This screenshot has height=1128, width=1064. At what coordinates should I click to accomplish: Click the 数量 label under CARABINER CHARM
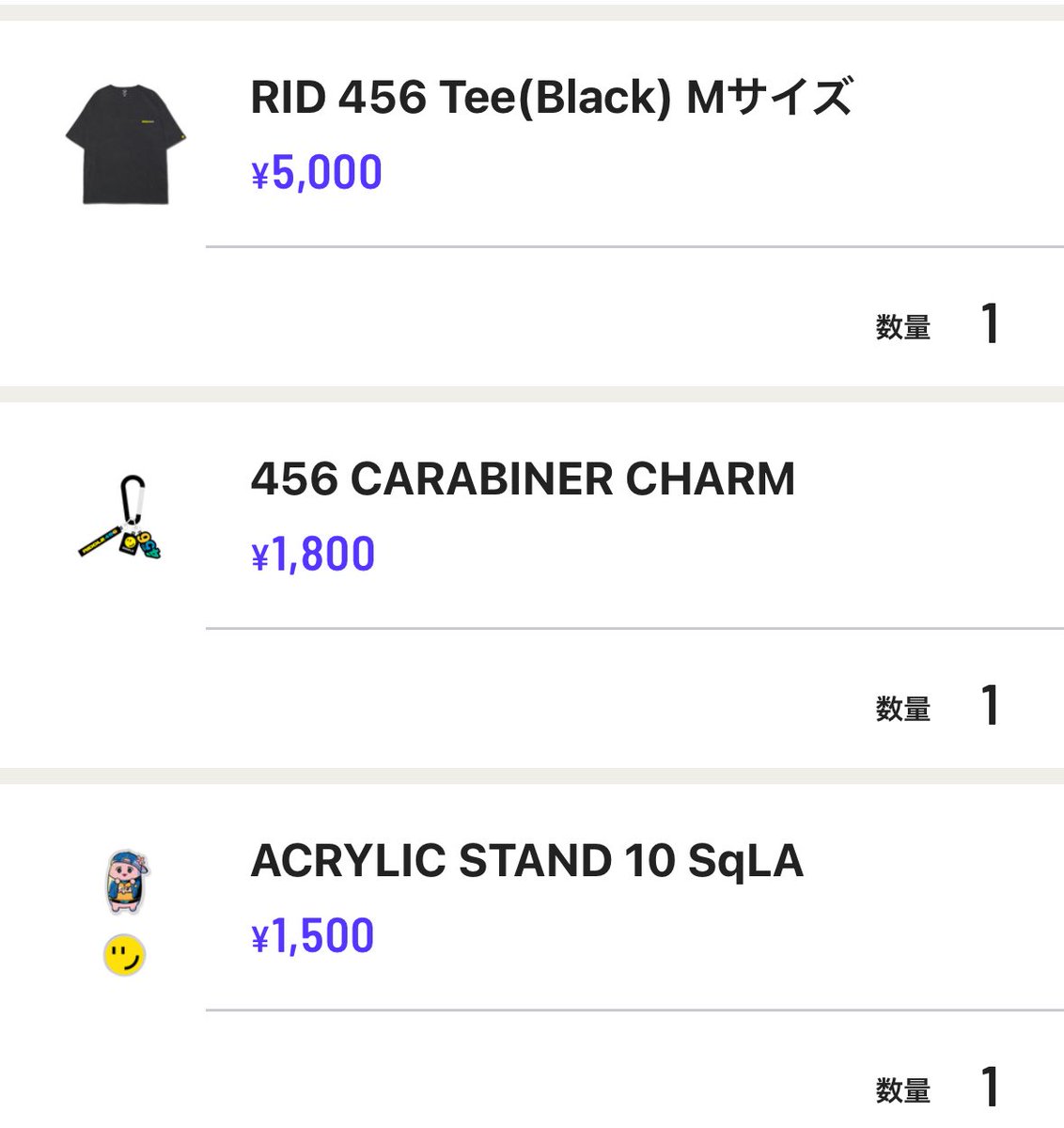click(903, 709)
